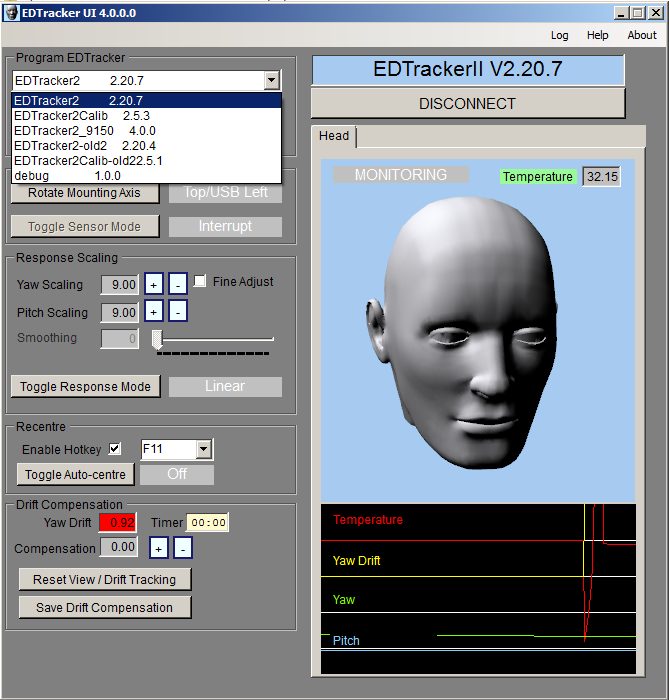Switch to the Head tab

[x=334, y=136]
